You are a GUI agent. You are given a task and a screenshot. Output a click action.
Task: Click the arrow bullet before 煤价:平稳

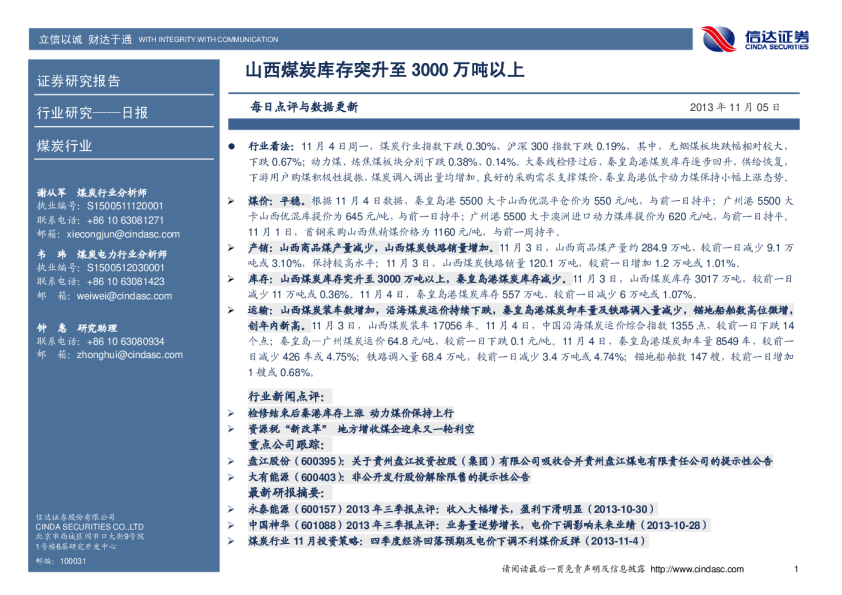point(233,201)
